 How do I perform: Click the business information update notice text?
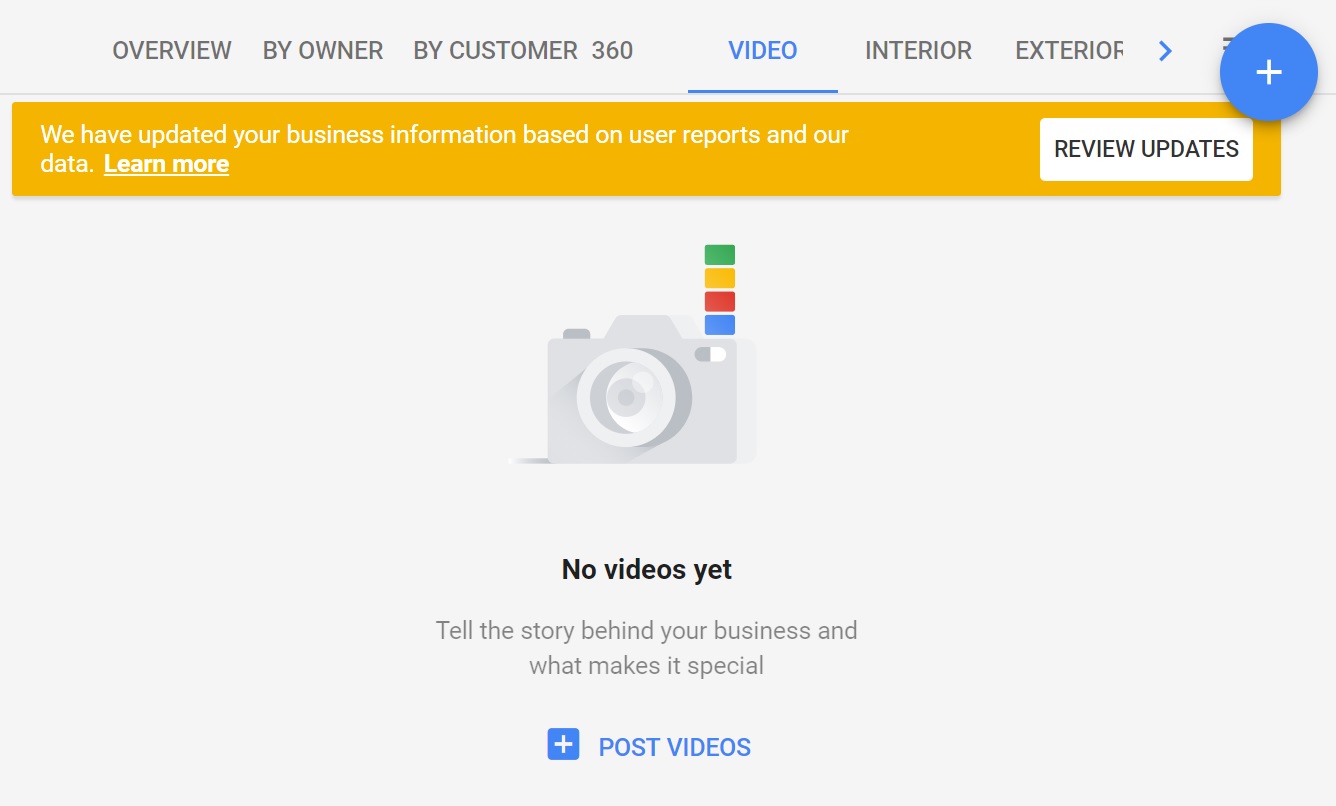pos(445,149)
